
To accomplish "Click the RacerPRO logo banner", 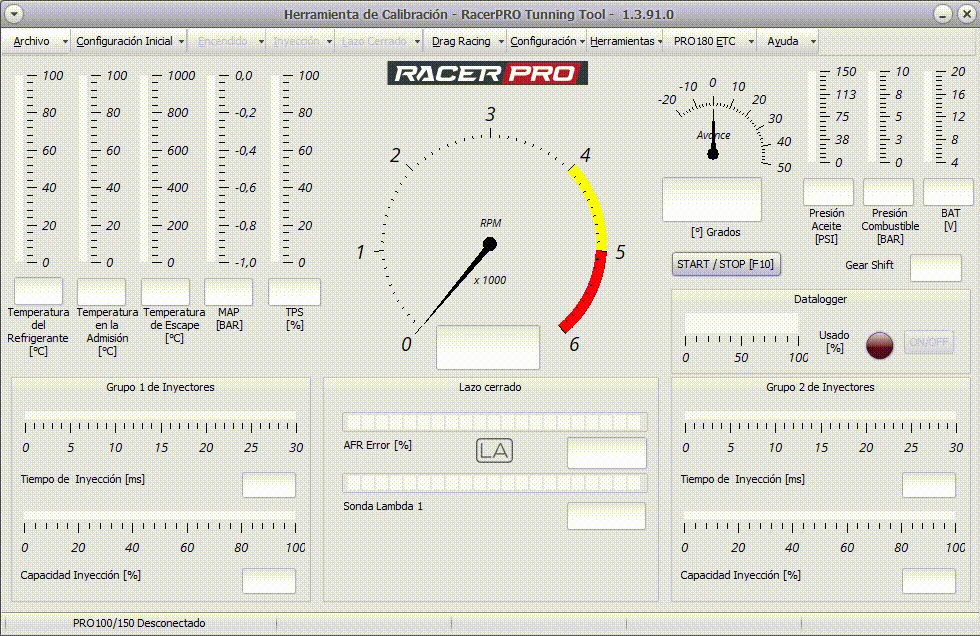I will pyautogui.click(x=487, y=73).
